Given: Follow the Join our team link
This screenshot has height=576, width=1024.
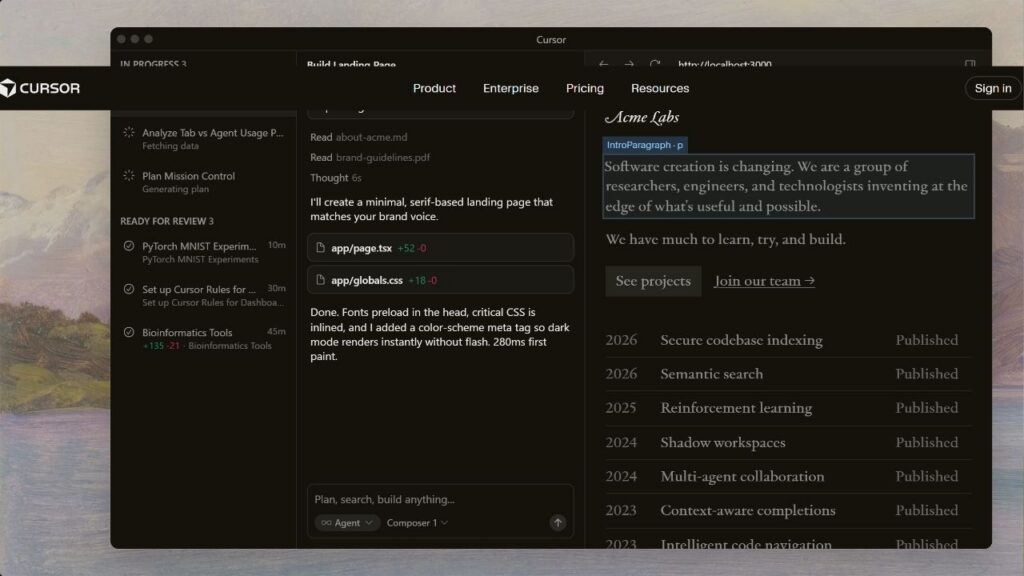Looking at the screenshot, I should 763,281.
